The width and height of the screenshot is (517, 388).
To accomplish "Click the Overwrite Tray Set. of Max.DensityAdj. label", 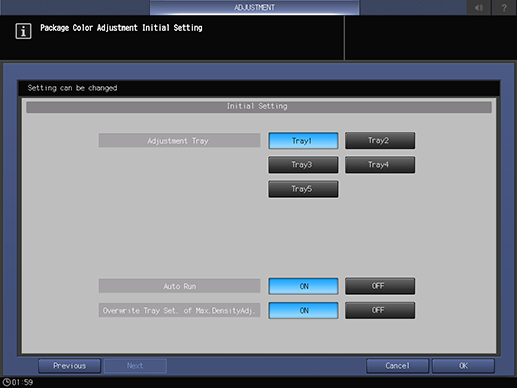I will point(179,311).
